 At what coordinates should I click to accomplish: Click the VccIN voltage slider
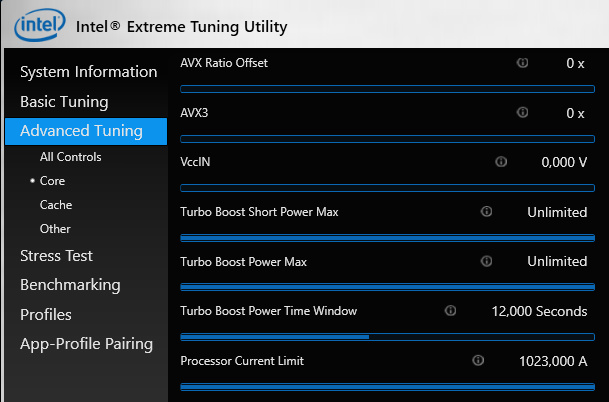387,187
